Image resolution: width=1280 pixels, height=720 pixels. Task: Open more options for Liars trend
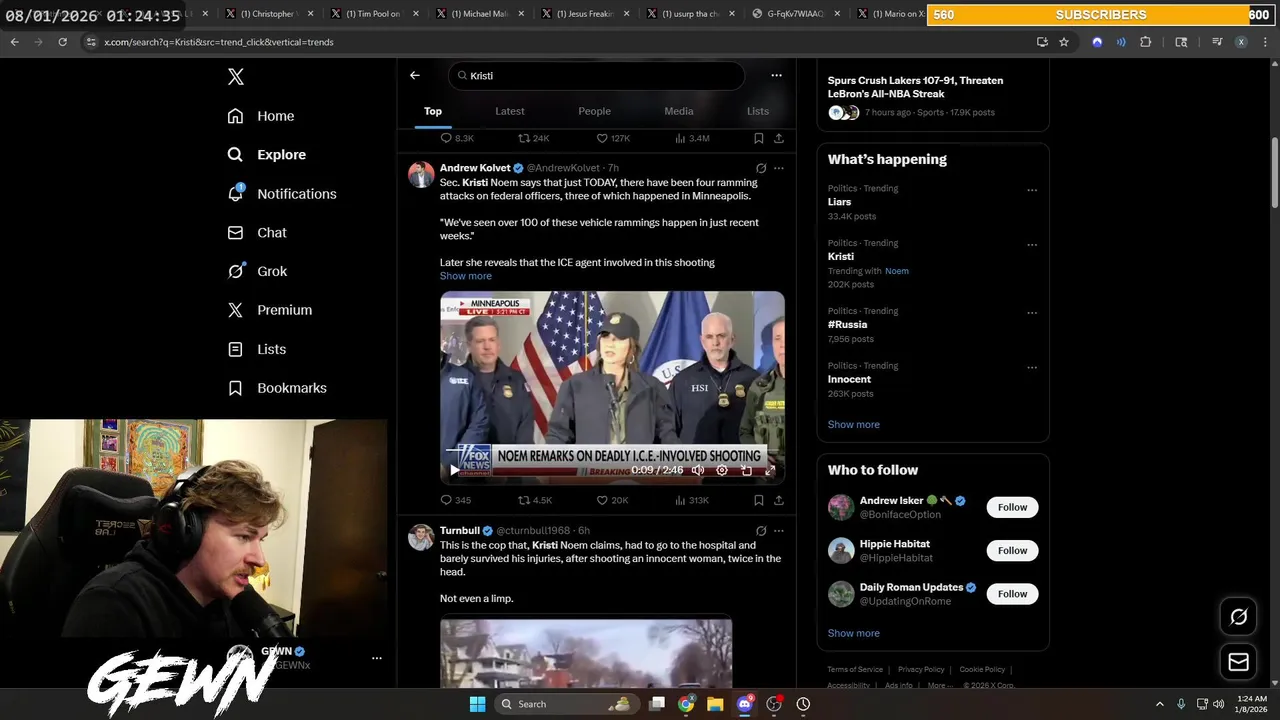pos(1032,190)
